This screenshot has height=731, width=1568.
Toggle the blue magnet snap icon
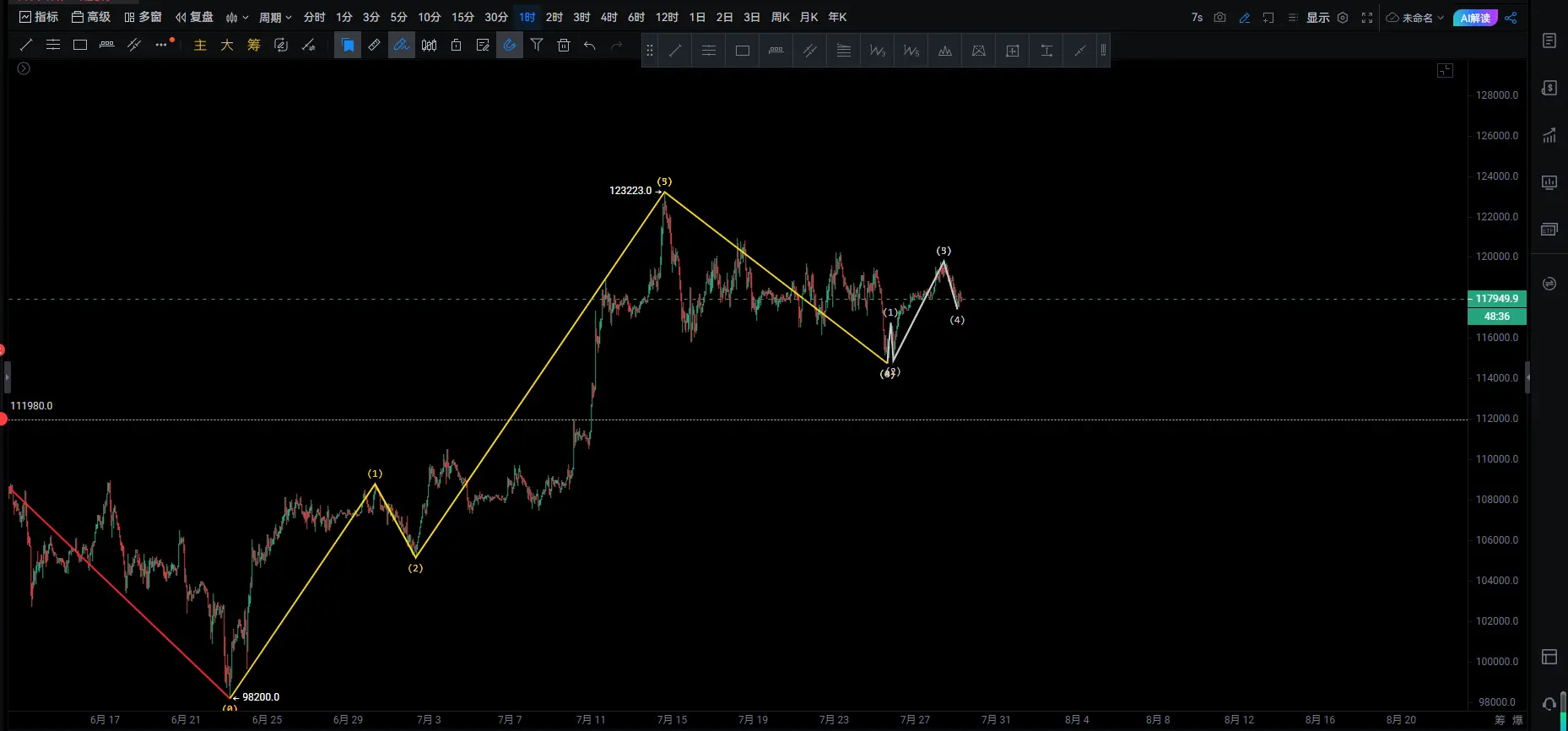pos(510,45)
